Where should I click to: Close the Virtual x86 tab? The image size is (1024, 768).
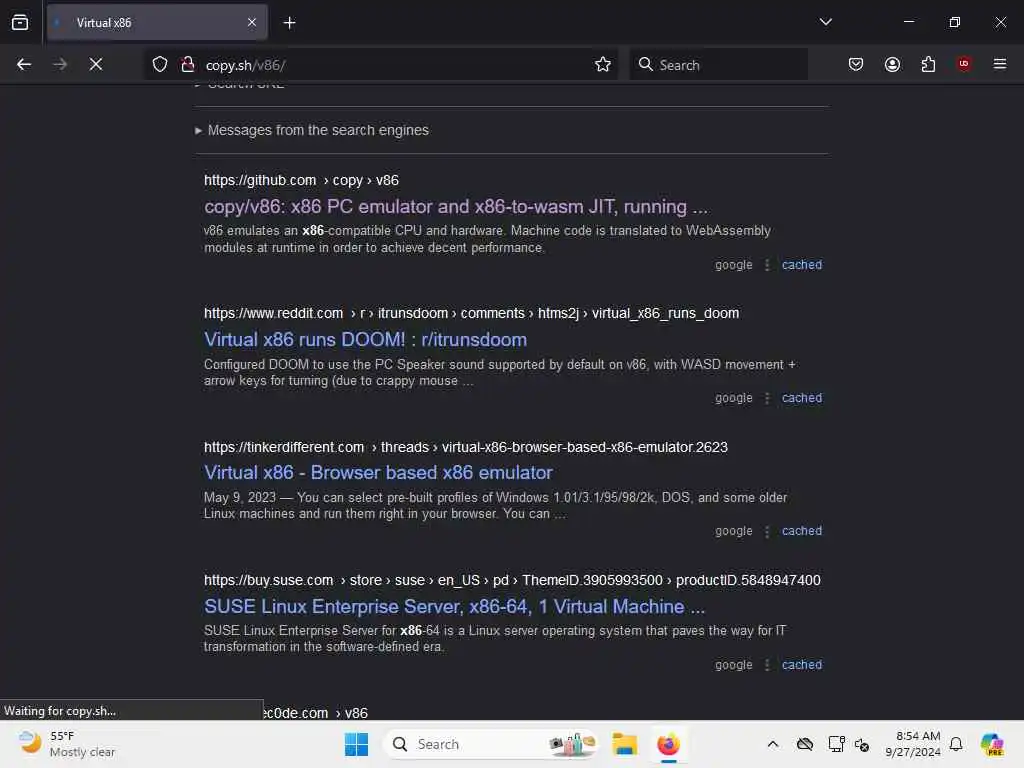click(x=252, y=23)
